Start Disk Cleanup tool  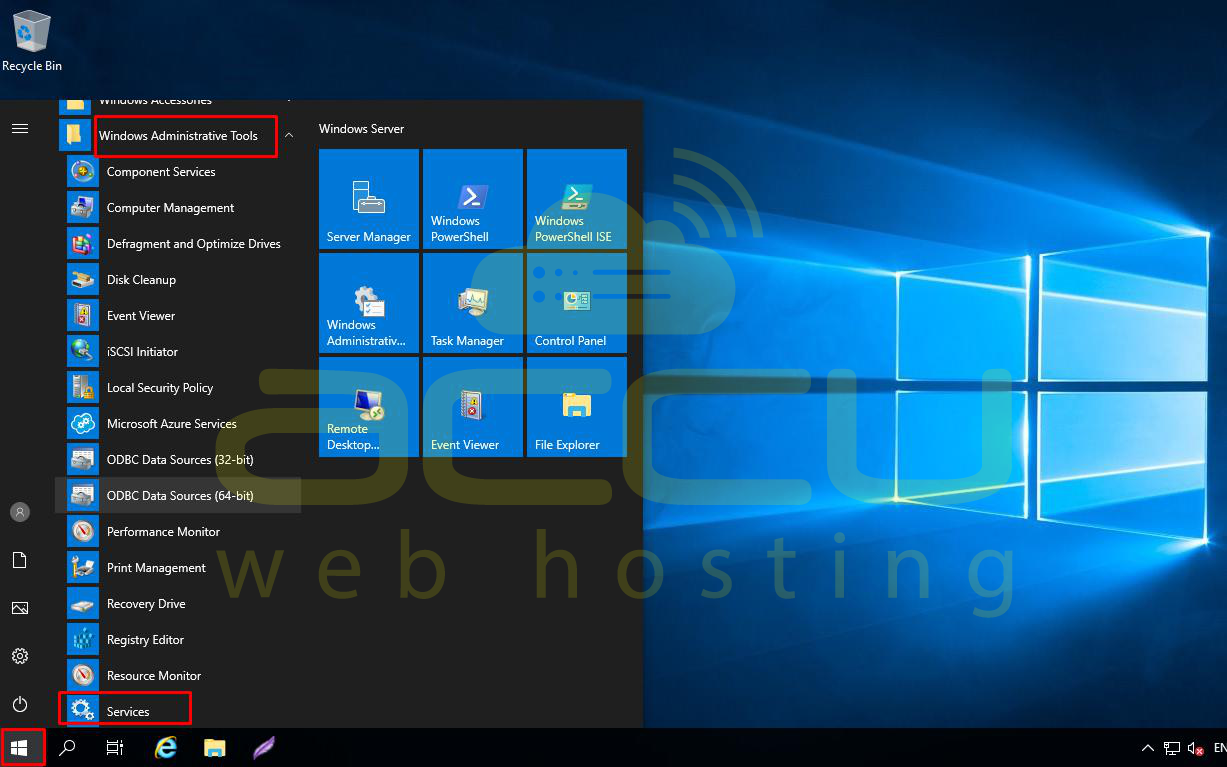coord(180,280)
